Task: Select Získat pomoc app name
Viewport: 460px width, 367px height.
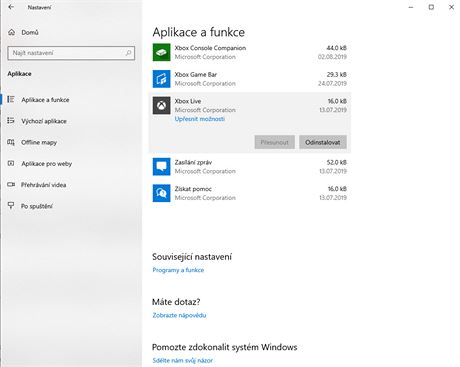Action: 193,189
